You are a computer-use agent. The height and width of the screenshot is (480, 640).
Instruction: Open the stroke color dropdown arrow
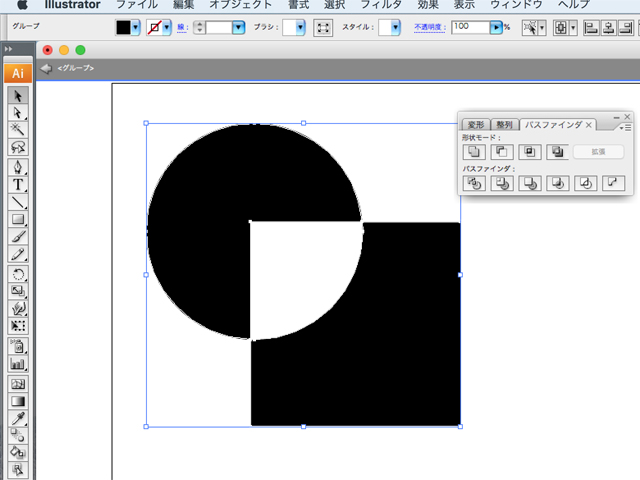pos(166,28)
